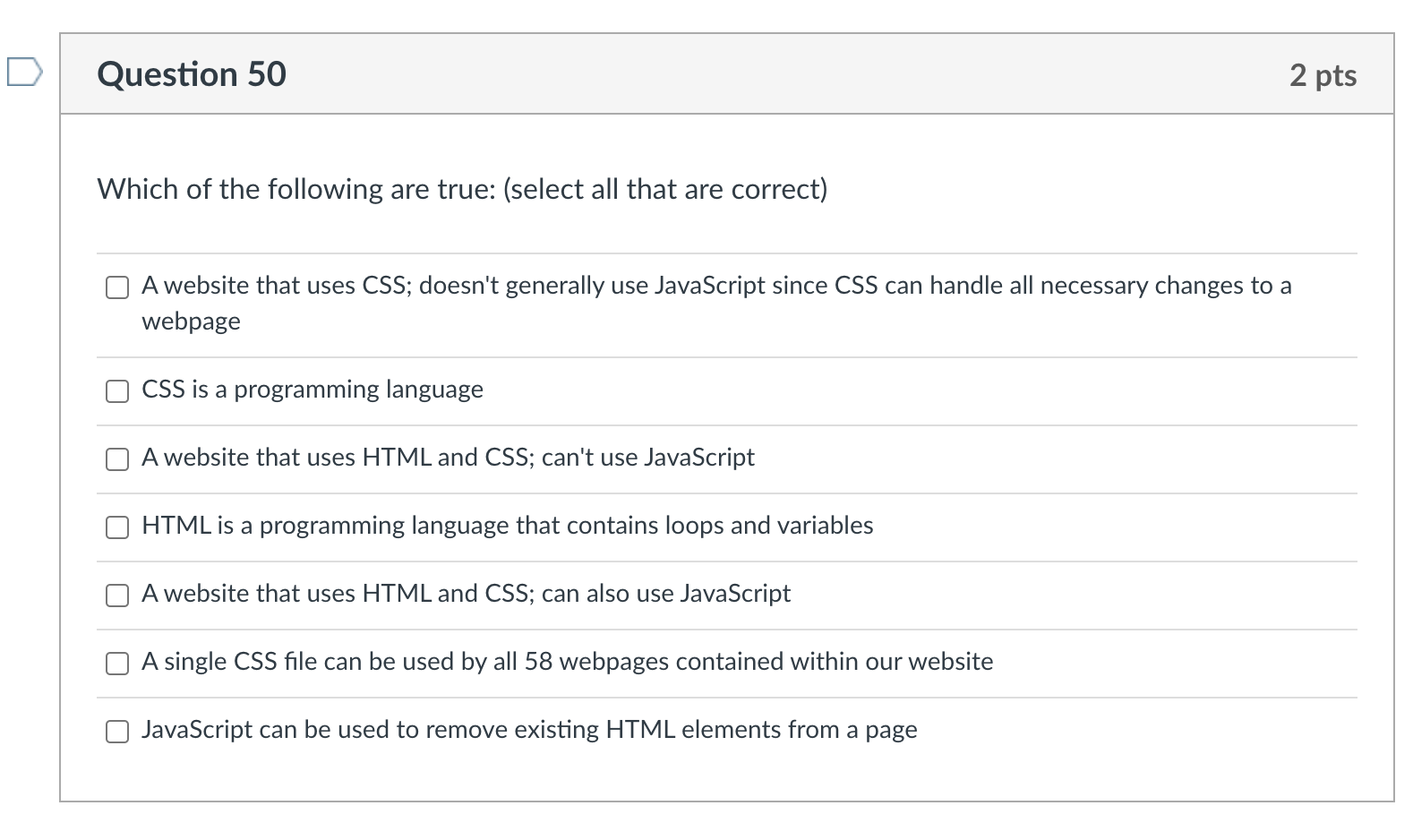Click the answer text about loops and variables
This screenshot has width=1413, height=840.
[507, 526]
